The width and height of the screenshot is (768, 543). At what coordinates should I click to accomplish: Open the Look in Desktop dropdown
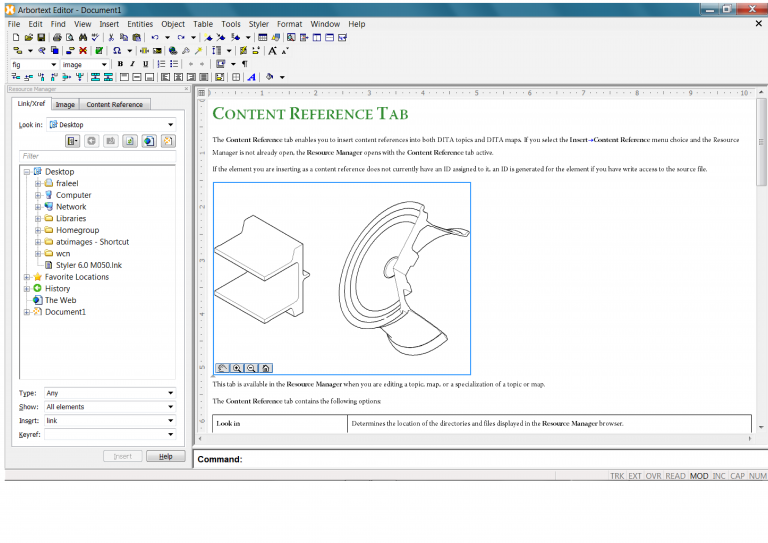pos(111,125)
